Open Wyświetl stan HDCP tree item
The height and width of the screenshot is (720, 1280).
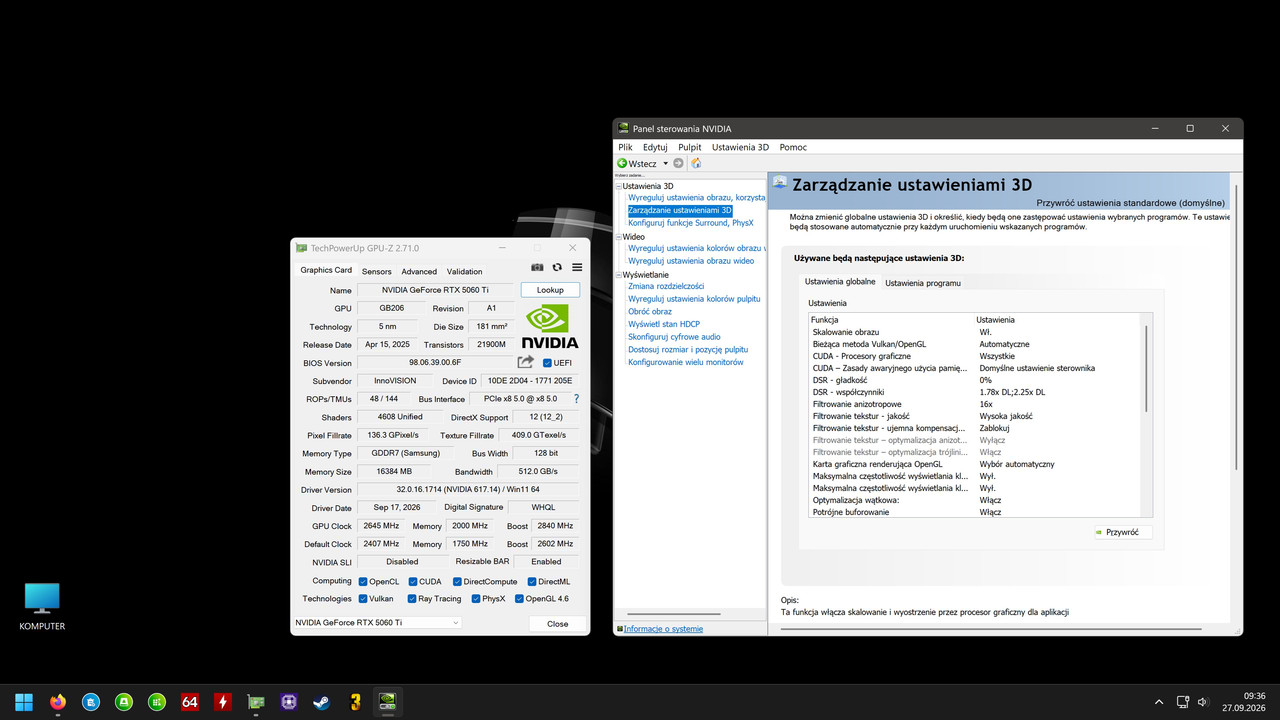click(664, 324)
